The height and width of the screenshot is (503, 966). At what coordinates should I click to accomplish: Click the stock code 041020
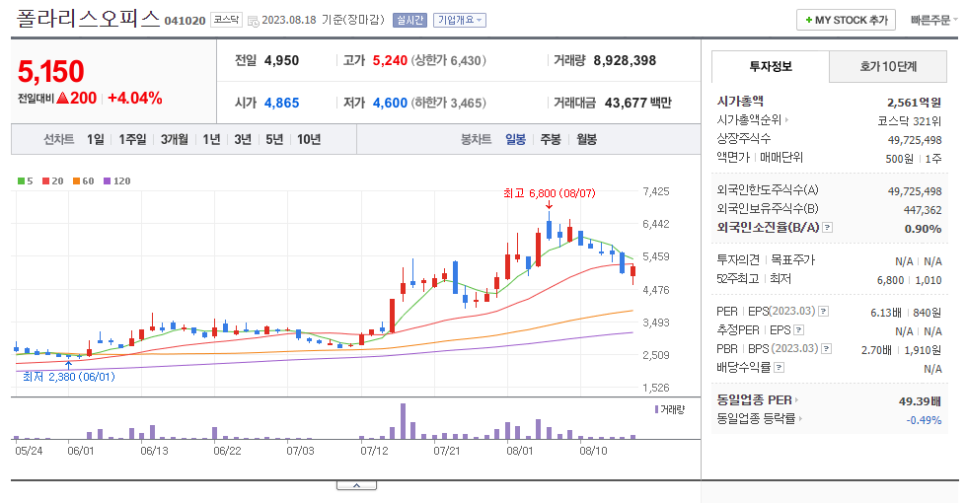[x=185, y=21]
